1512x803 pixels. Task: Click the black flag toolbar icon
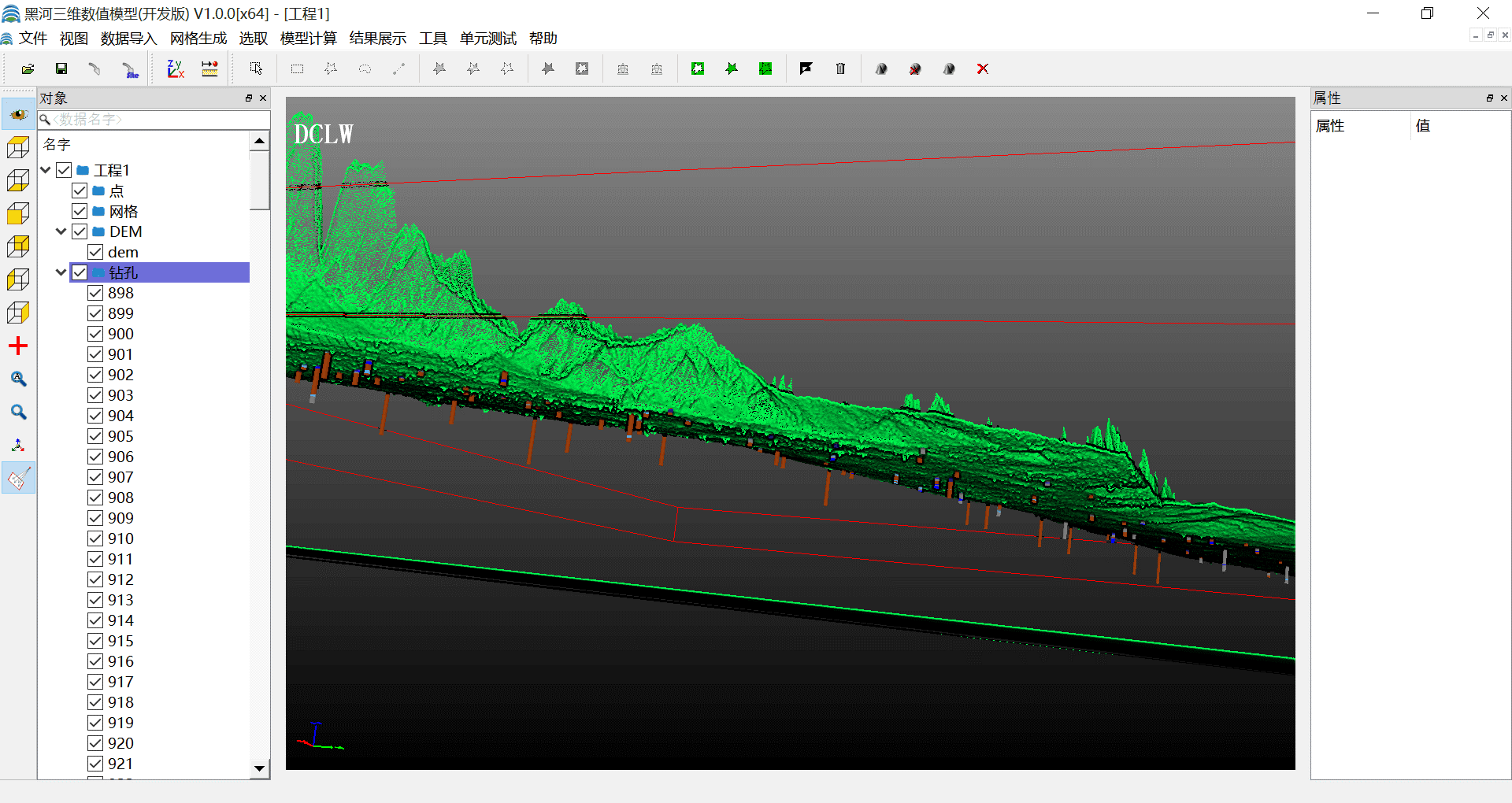tap(806, 69)
